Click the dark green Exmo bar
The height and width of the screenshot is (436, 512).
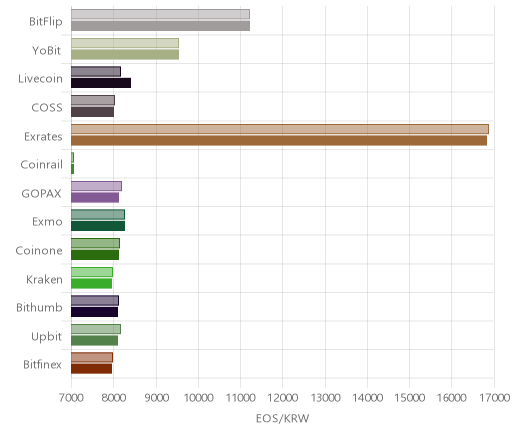[x=98, y=226]
